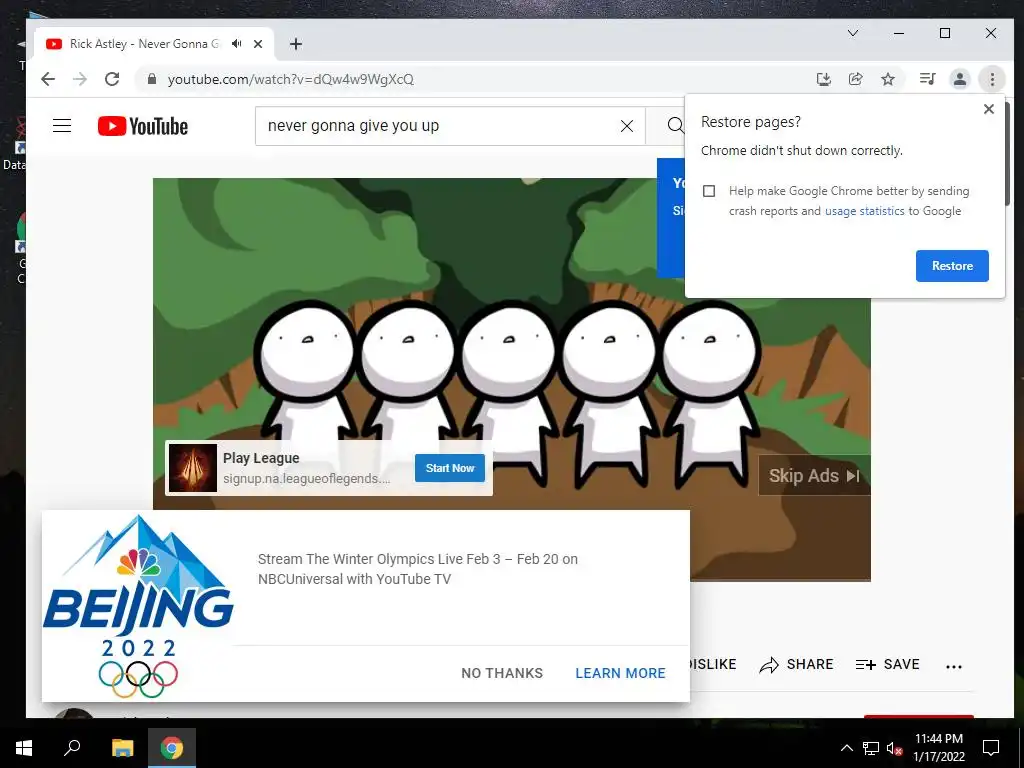The height and width of the screenshot is (768, 1024).
Task: Open File Explorer from taskbar
Action: [122, 748]
